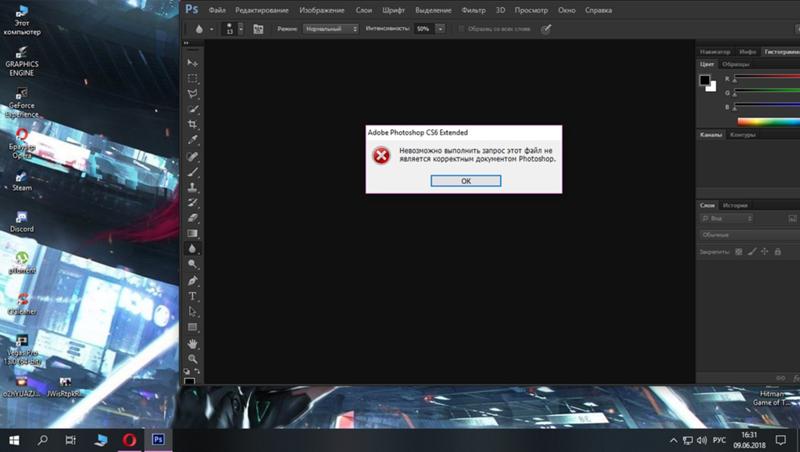The height and width of the screenshot is (452, 800).
Task: Select the Dodge tool
Action: pyautogui.click(x=192, y=264)
